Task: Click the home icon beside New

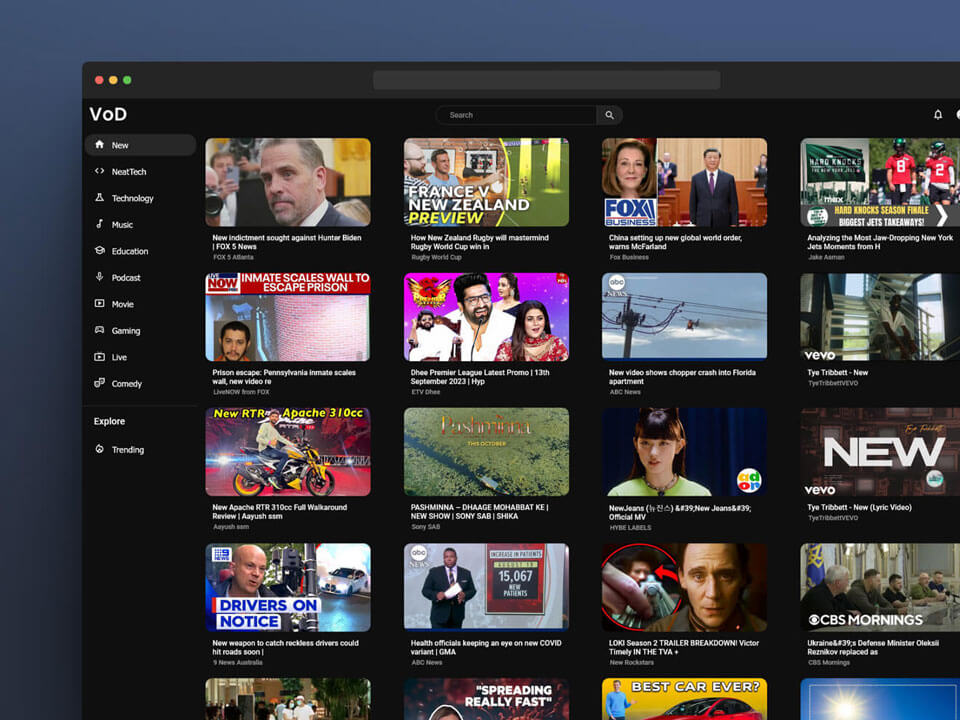Action: pos(99,145)
